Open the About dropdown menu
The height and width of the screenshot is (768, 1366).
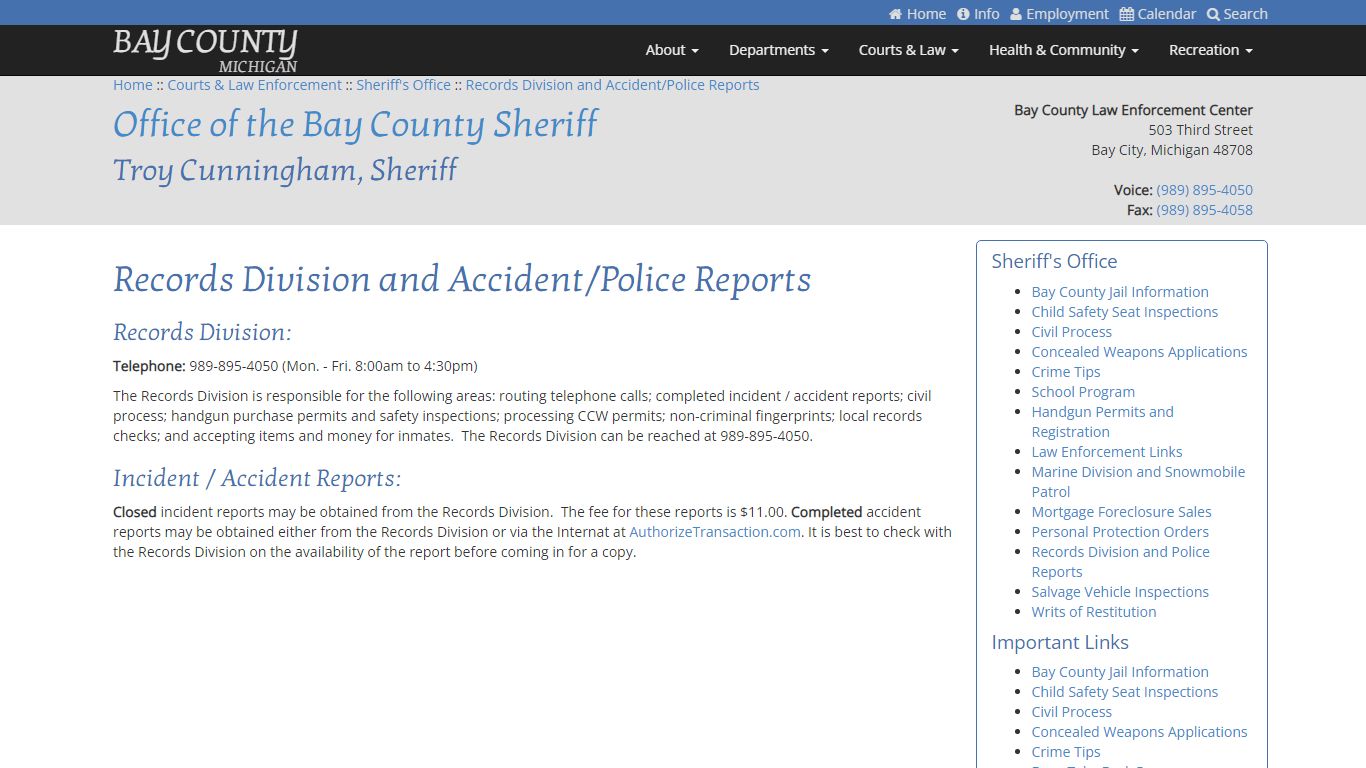[672, 50]
